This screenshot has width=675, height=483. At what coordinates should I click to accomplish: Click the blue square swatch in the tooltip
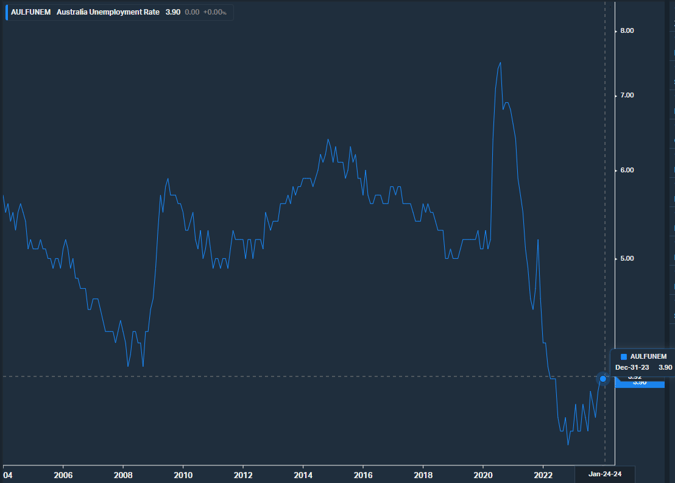pyautogui.click(x=624, y=356)
